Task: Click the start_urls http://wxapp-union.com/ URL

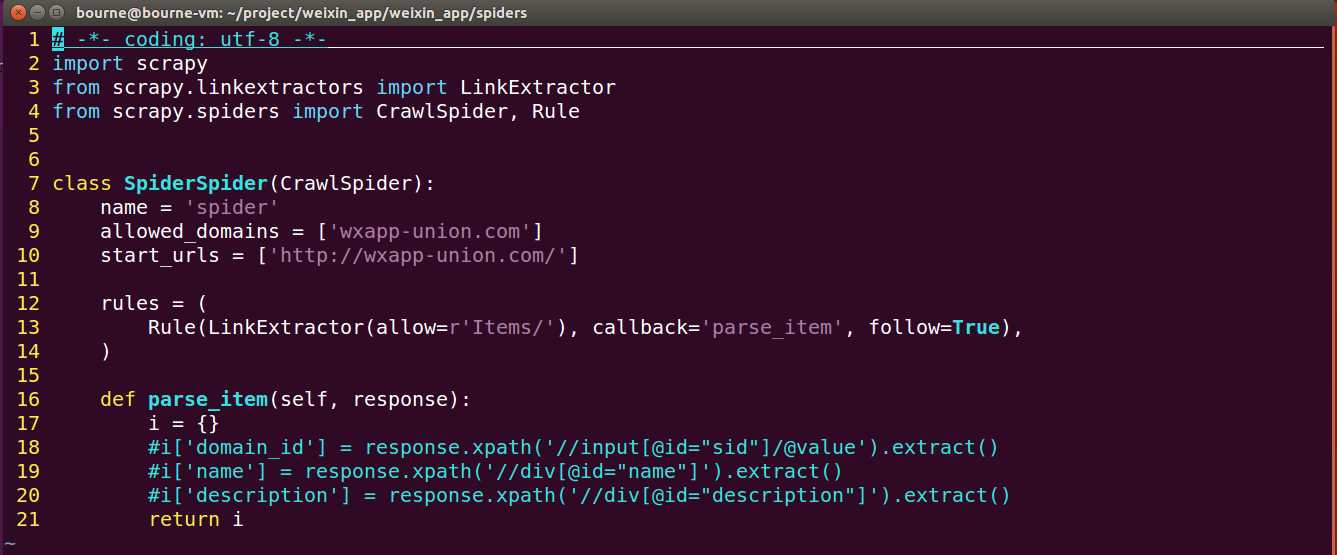Action: pyautogui.click(x=418, y=255)
